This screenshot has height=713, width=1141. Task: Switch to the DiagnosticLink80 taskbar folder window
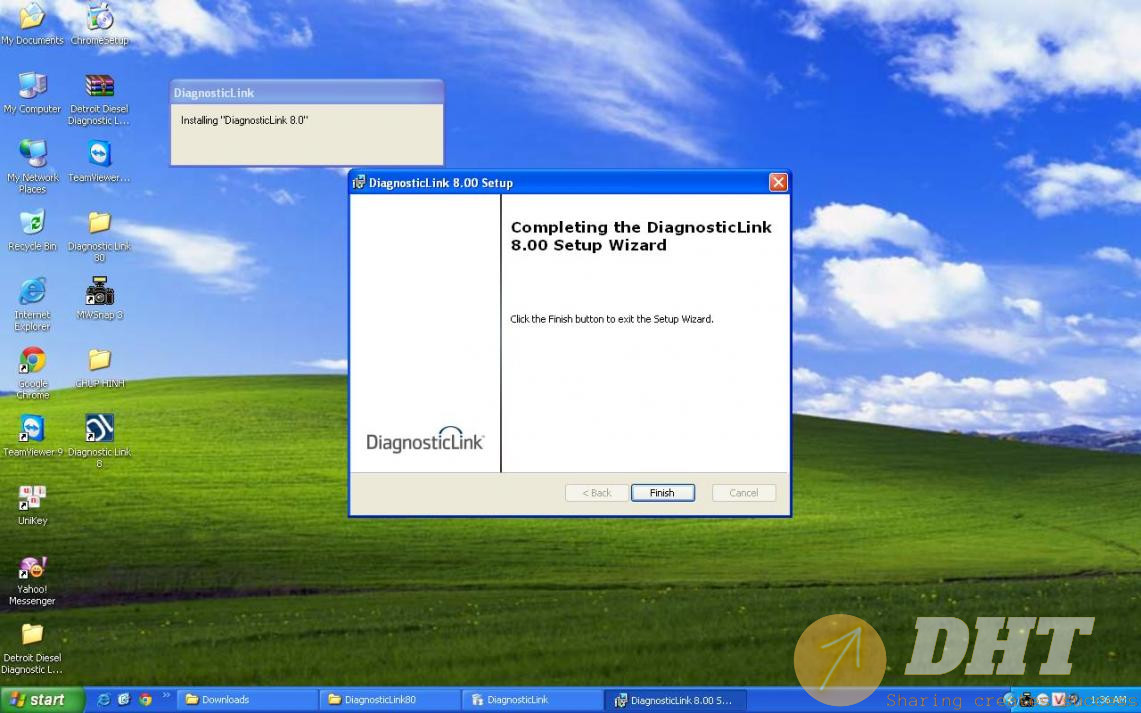click(x=388, y=700)
